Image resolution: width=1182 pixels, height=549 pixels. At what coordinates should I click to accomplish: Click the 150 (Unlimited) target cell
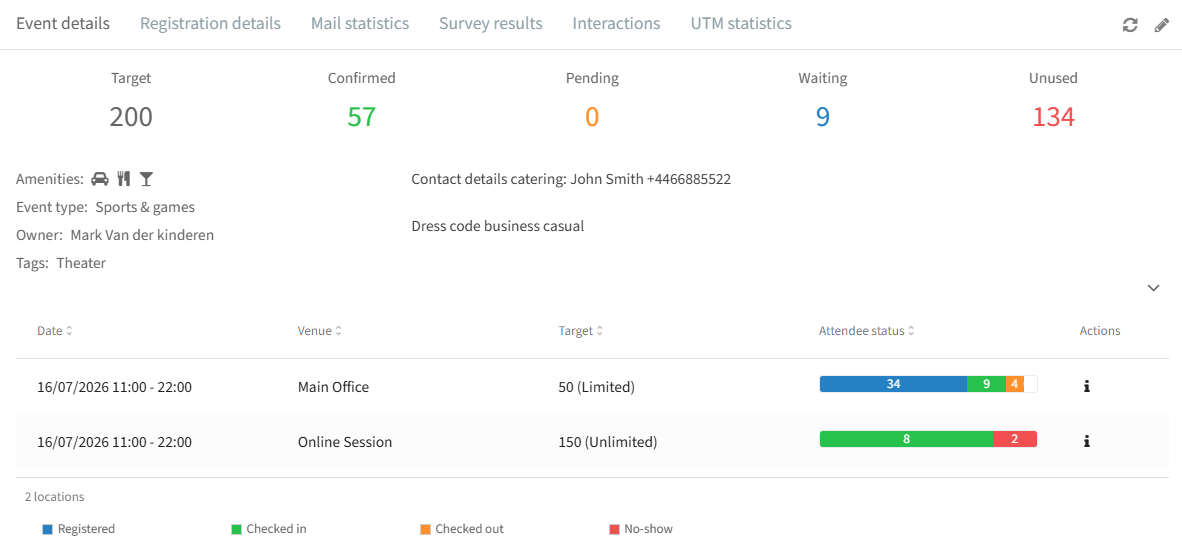click(608, 442)
